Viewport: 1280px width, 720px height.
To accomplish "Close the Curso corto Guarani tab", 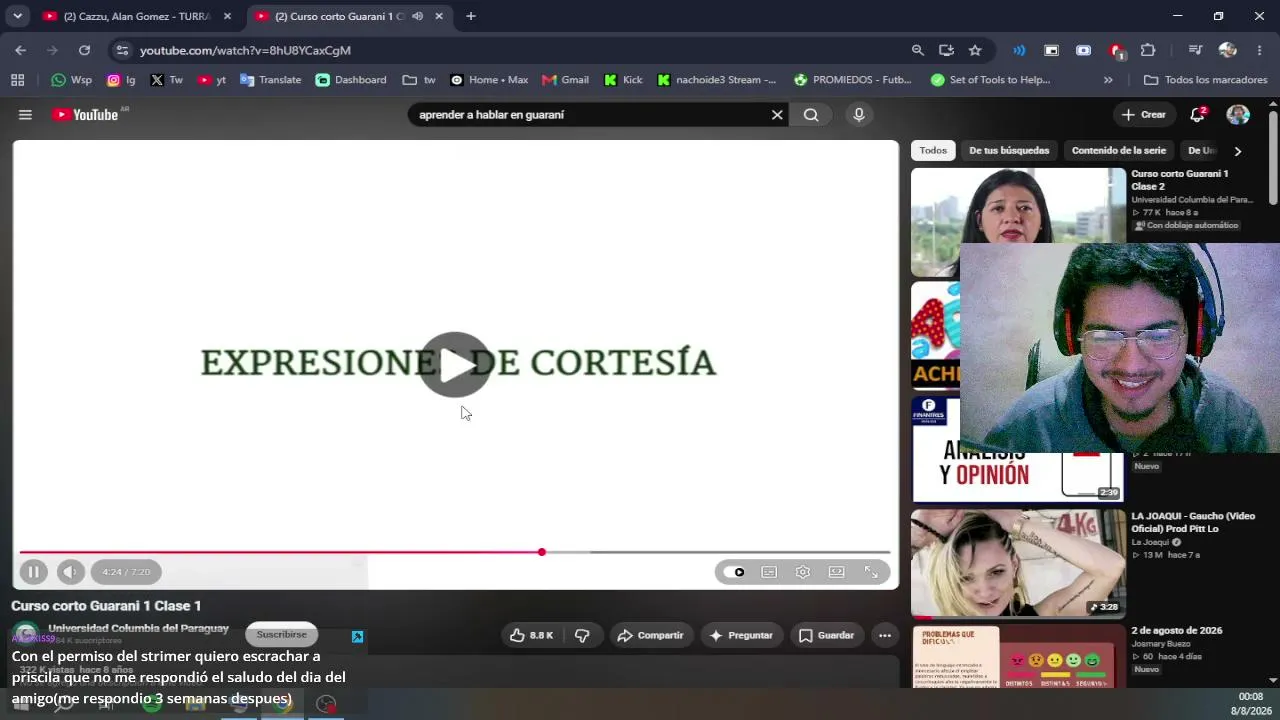I will click(438, 16).
